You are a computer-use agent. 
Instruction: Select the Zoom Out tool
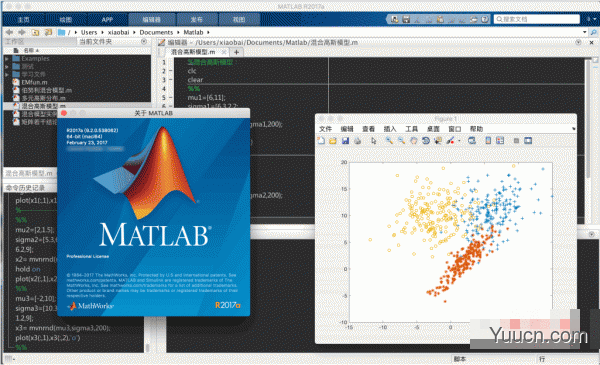(401, 141)
